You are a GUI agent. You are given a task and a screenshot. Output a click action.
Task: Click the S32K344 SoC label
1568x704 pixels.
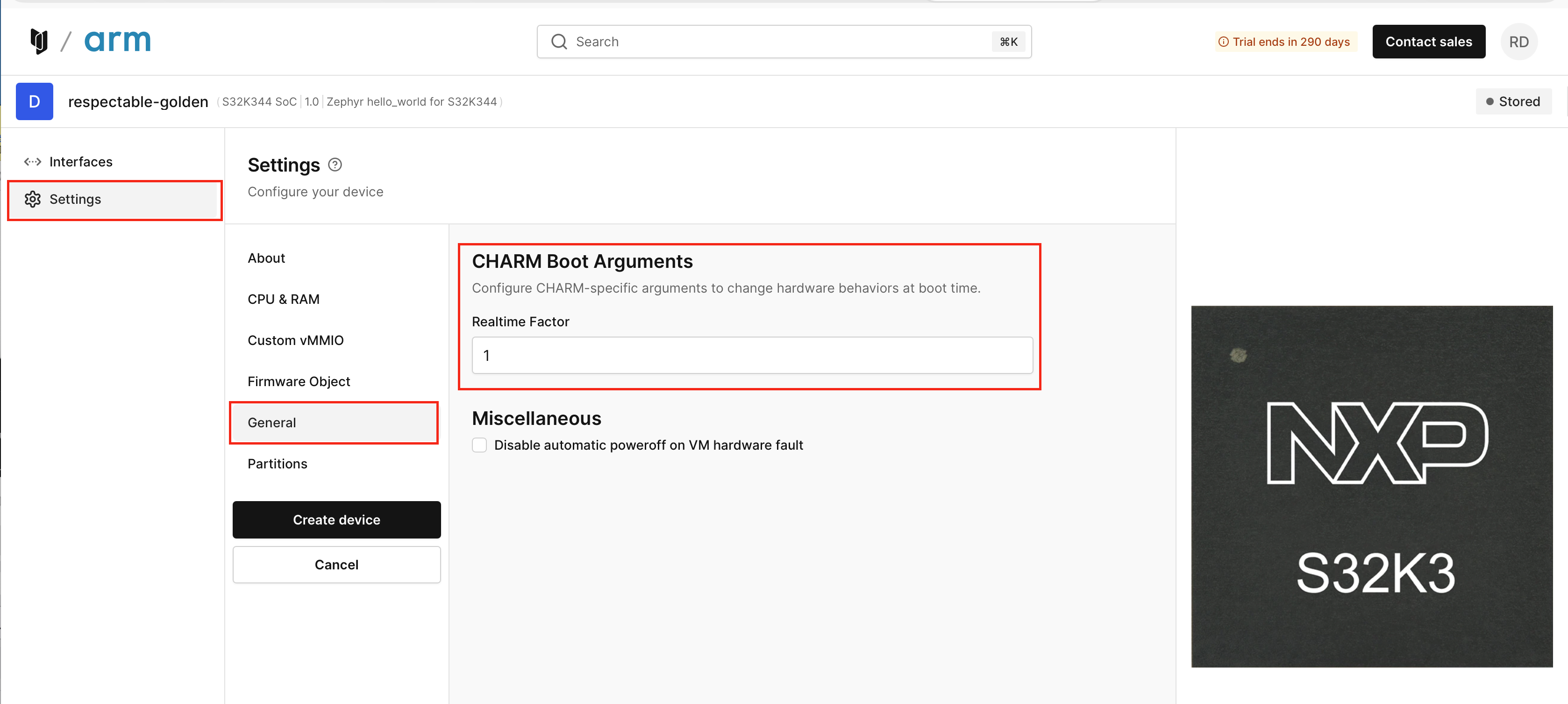tap(259, 102)
